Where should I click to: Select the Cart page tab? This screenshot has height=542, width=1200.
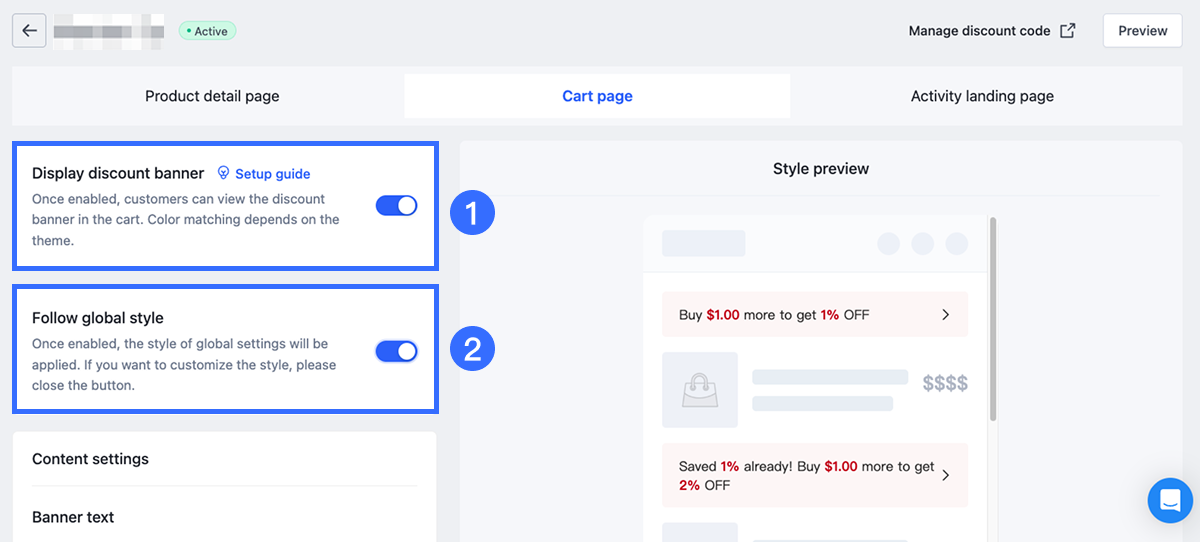click(597, 97)
